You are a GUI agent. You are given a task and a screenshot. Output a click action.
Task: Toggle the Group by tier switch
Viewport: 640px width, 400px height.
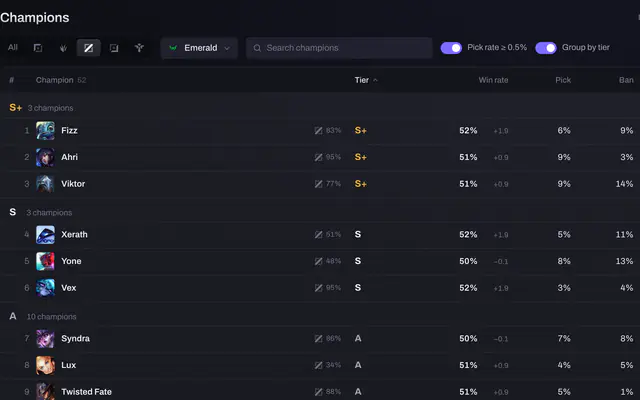[x=546, y=48]
